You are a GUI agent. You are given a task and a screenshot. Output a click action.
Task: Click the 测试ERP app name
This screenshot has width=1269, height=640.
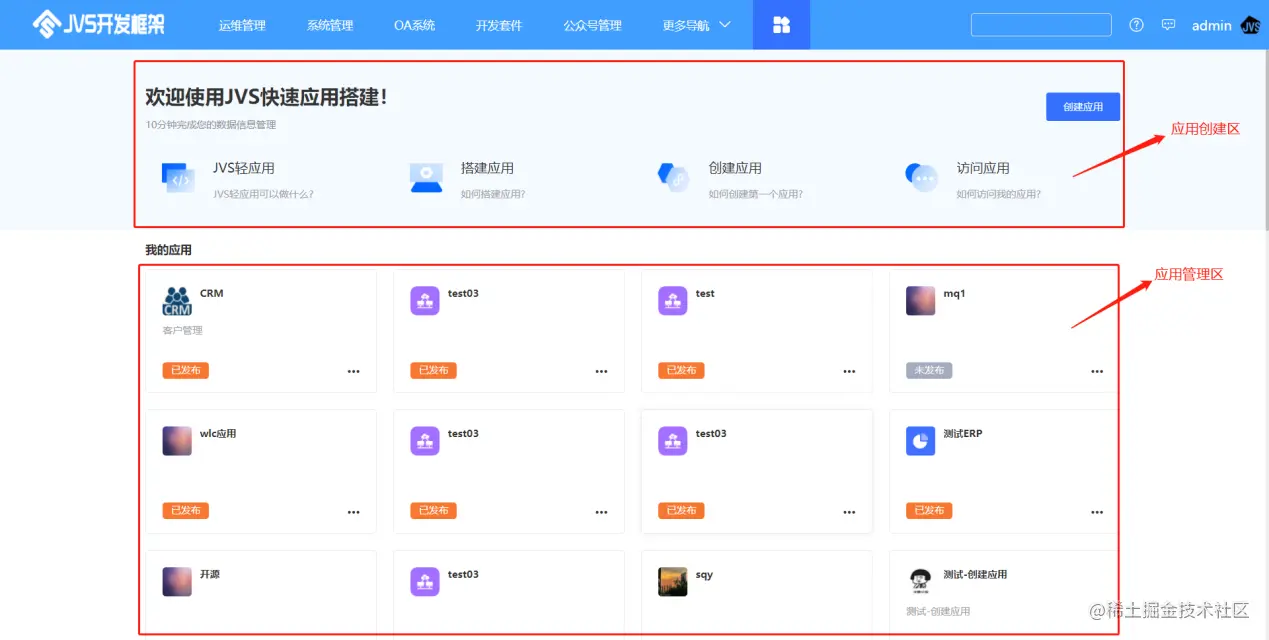pos(963,434)
